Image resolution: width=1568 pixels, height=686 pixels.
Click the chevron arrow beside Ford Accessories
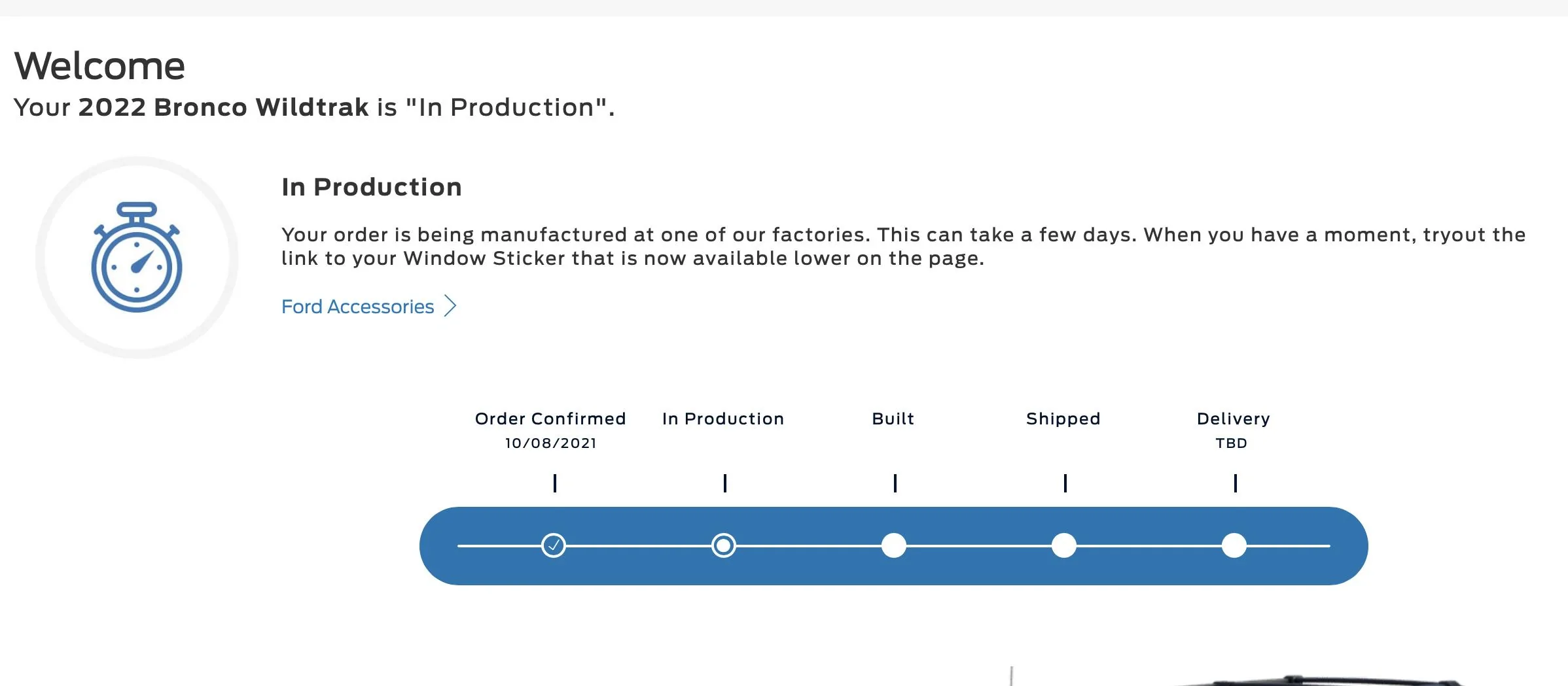tap(450, 305)
